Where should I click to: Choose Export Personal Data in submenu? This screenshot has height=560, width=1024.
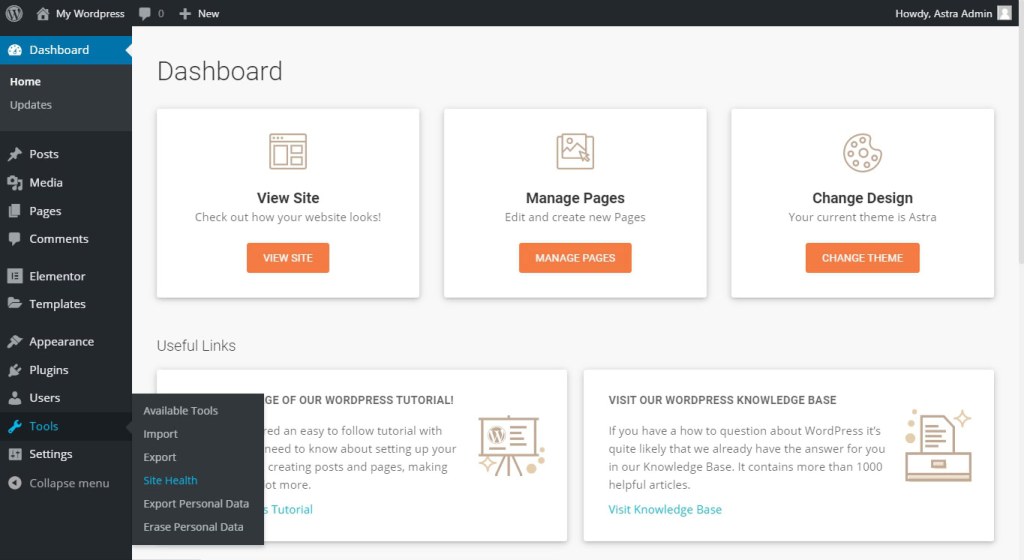[x=196, y=504]
